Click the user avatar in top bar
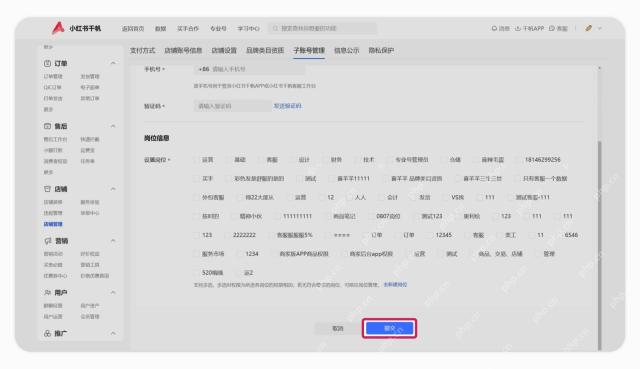The height and width of the screenshot is (369, 640). [589, 28]
